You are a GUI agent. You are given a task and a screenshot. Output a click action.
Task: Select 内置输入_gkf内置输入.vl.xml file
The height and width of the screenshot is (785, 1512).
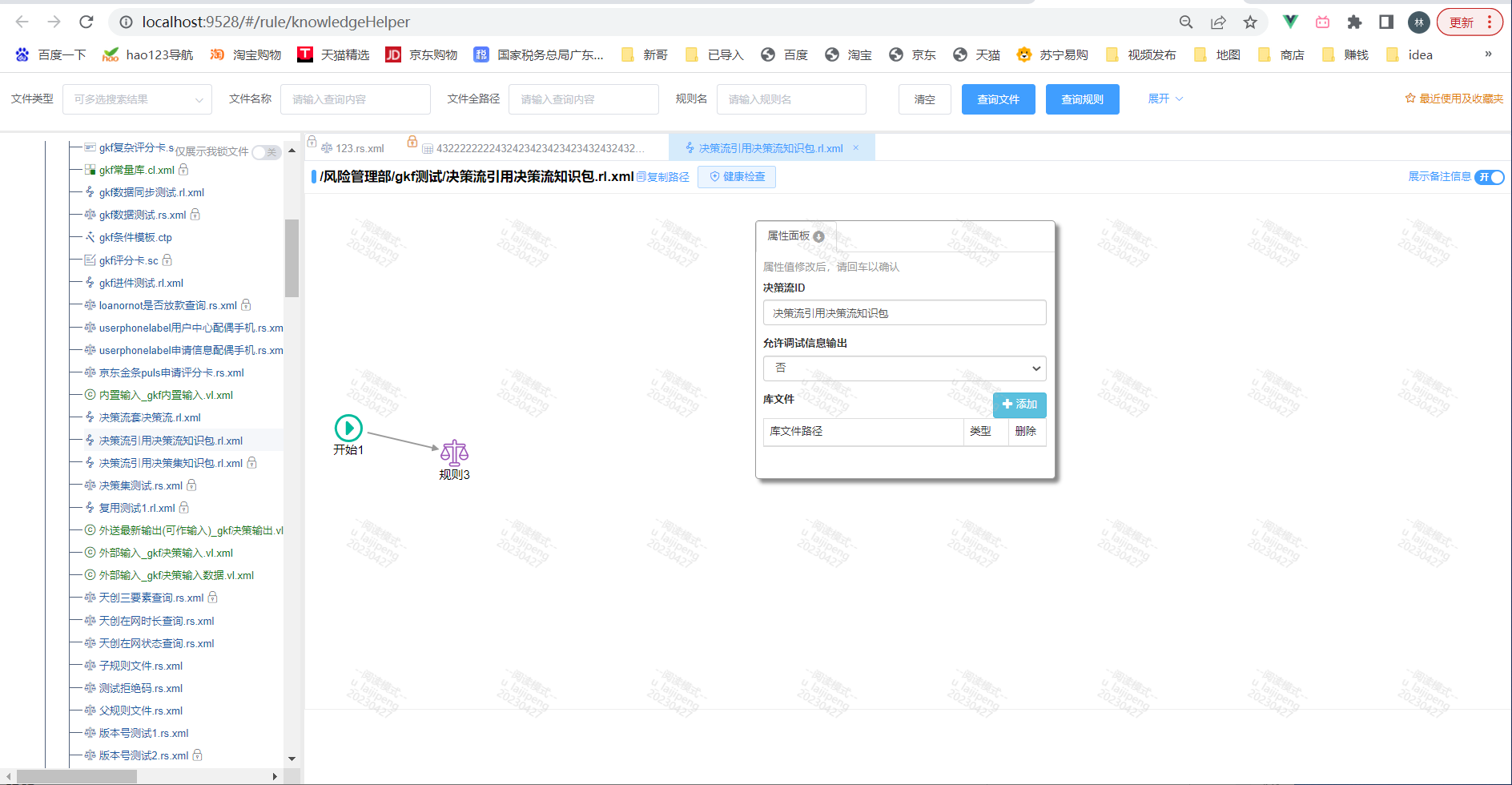coord(166,395)
